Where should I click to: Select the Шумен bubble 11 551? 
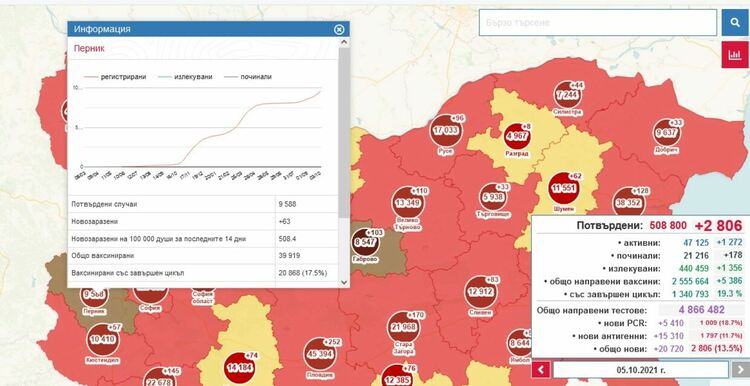[564, 188]
